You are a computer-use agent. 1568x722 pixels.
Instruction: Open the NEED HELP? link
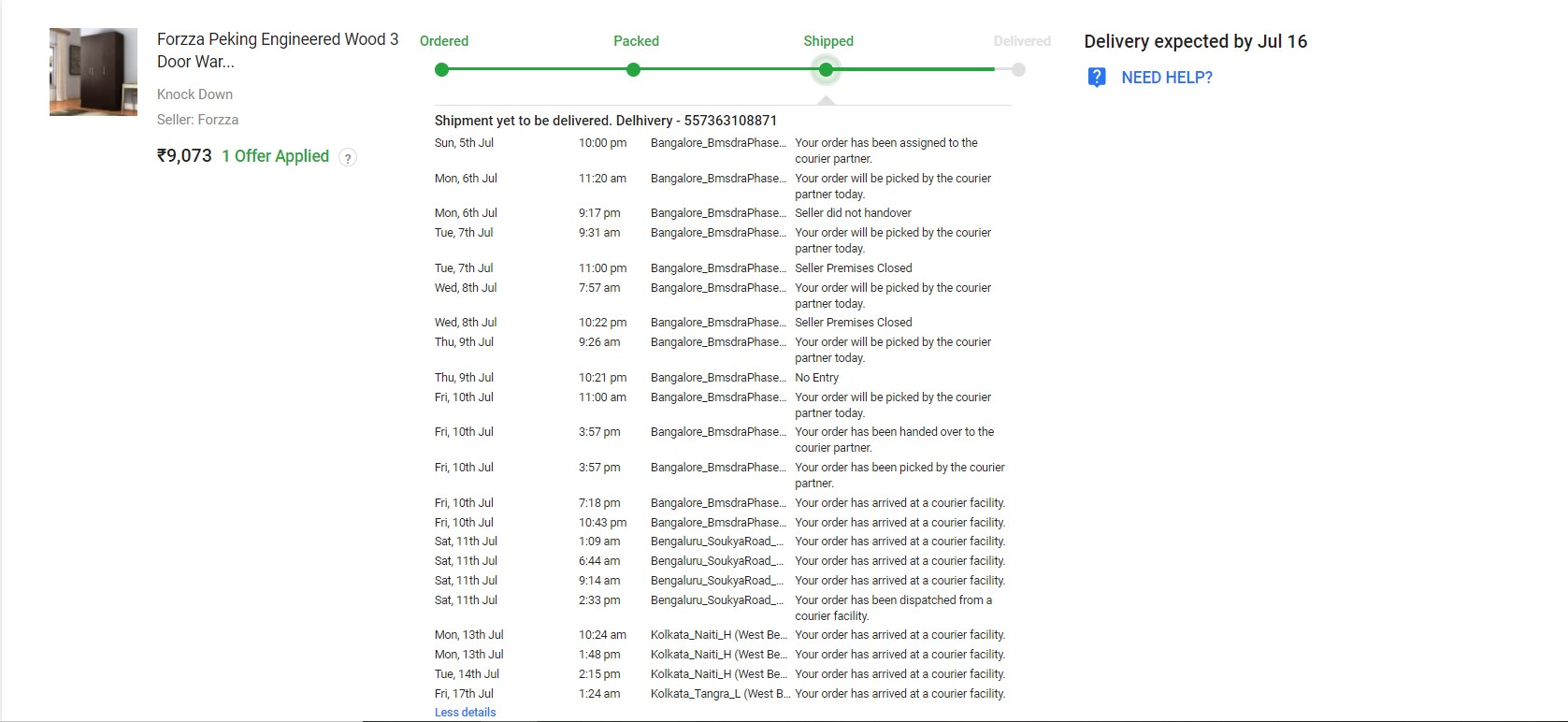point(1166,78)
